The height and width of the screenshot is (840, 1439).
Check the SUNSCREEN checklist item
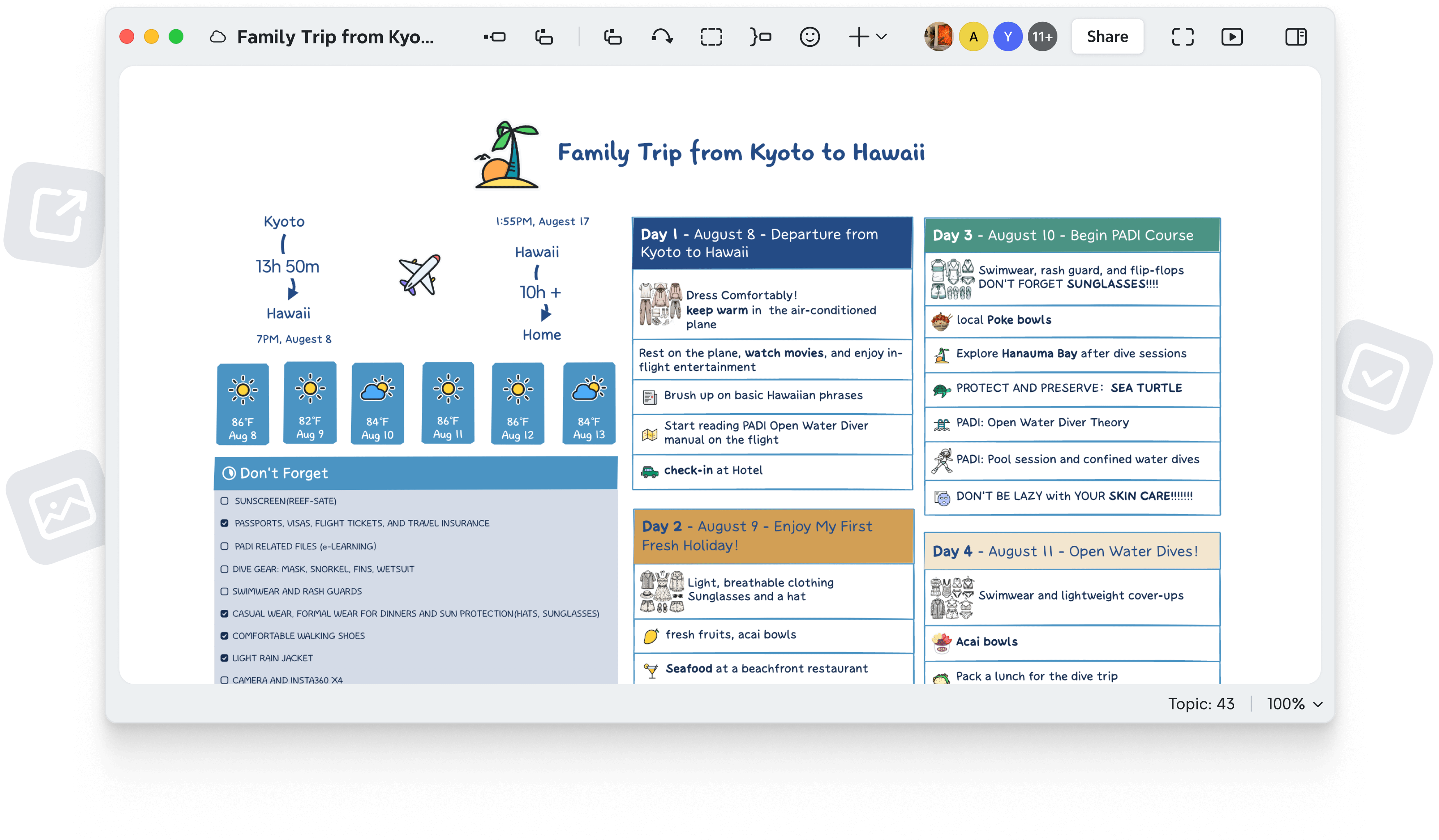(224, 501)
